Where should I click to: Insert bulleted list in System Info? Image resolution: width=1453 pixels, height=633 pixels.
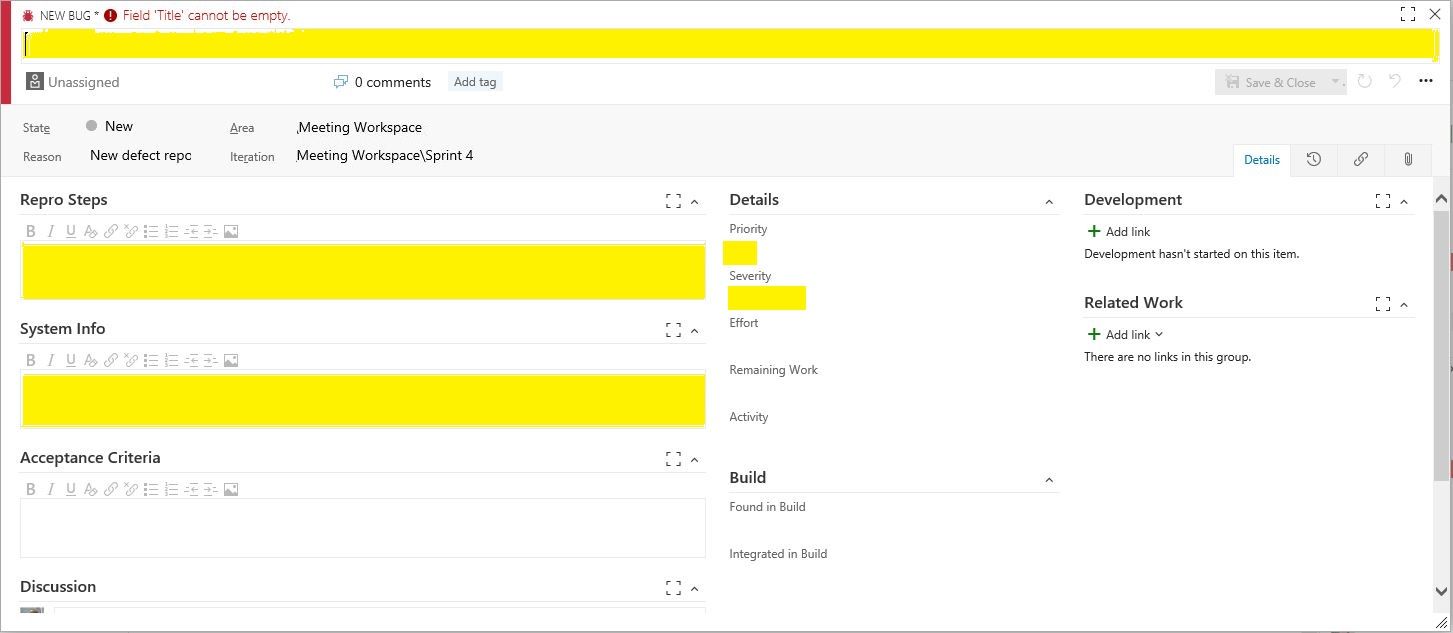tap(151, 360)
